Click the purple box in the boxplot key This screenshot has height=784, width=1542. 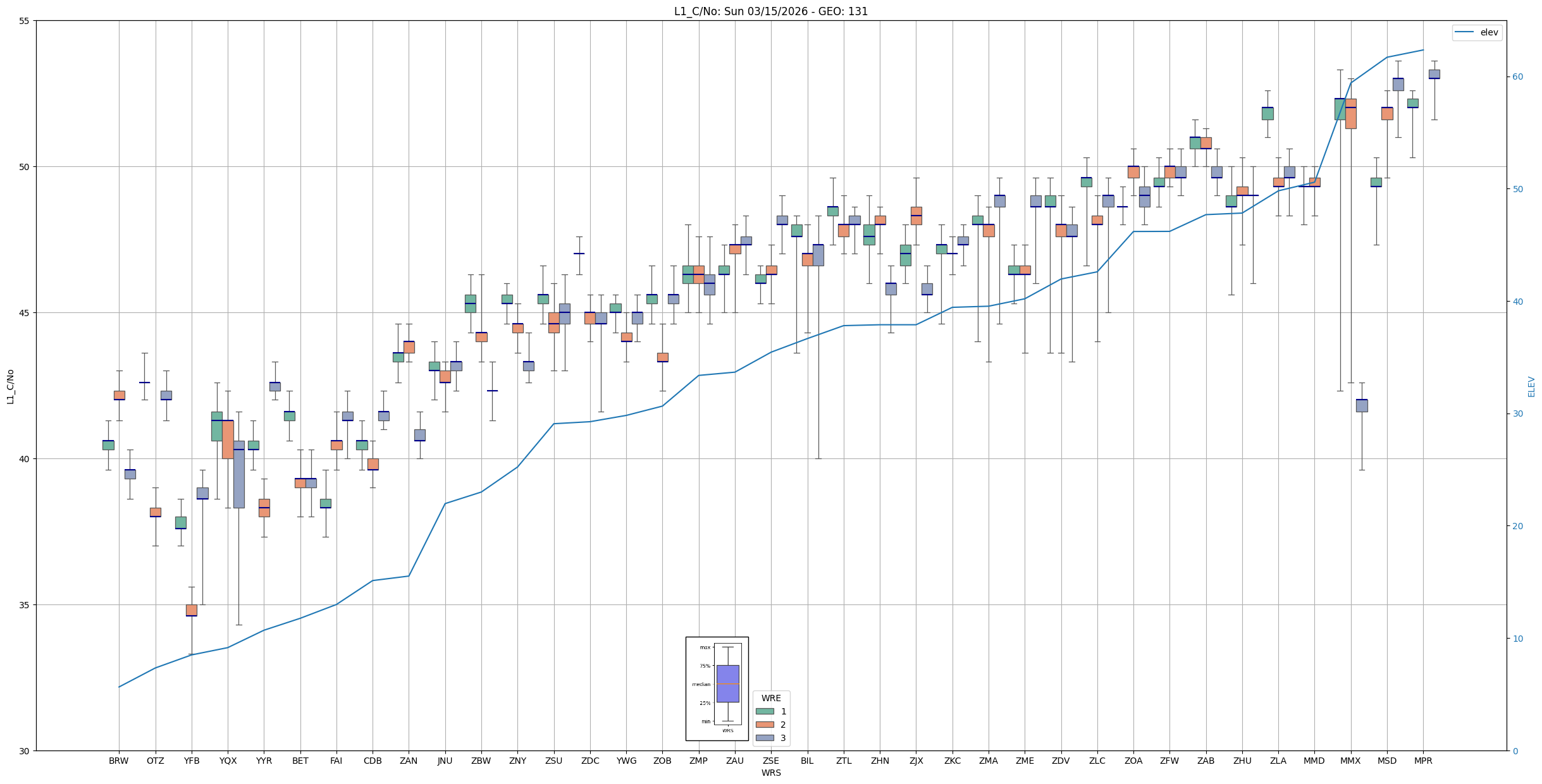727,683
